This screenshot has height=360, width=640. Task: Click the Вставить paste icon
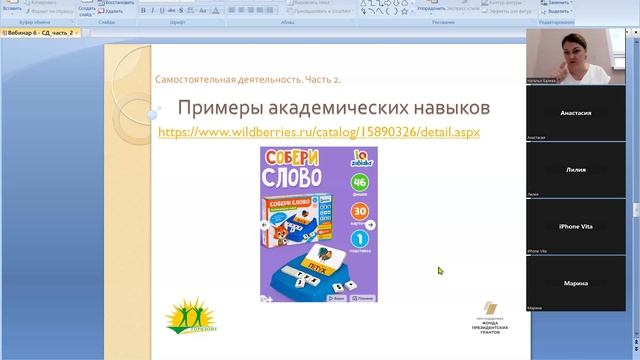click(x=11, y=2)
